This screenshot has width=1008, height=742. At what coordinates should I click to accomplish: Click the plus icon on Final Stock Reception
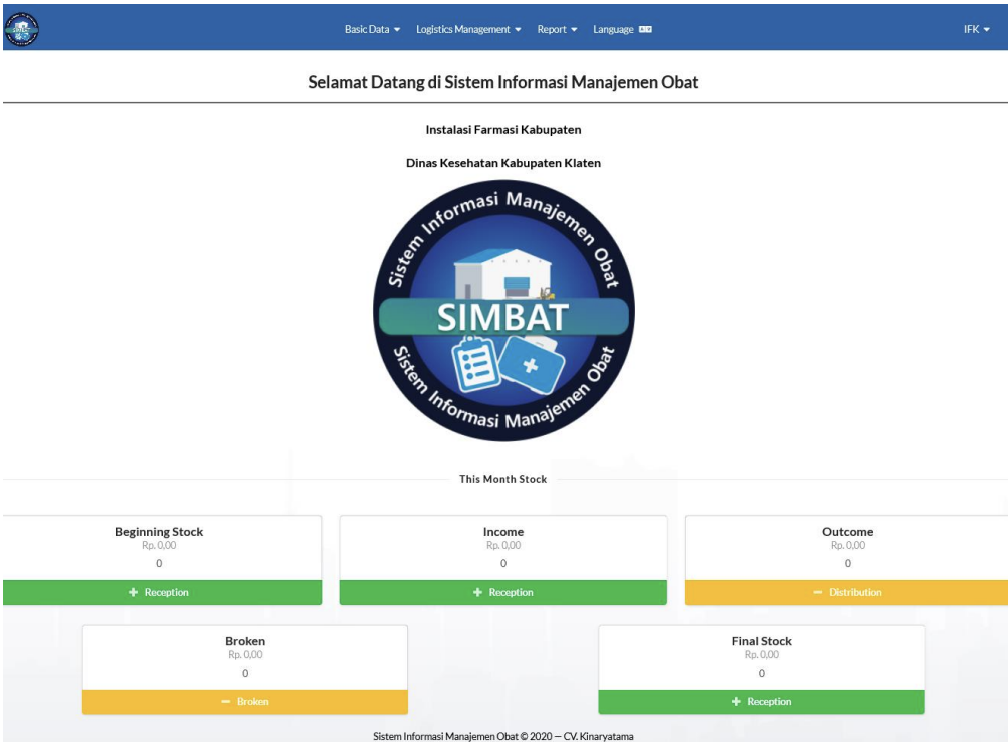pyautogui.click(x=736, y=702)
